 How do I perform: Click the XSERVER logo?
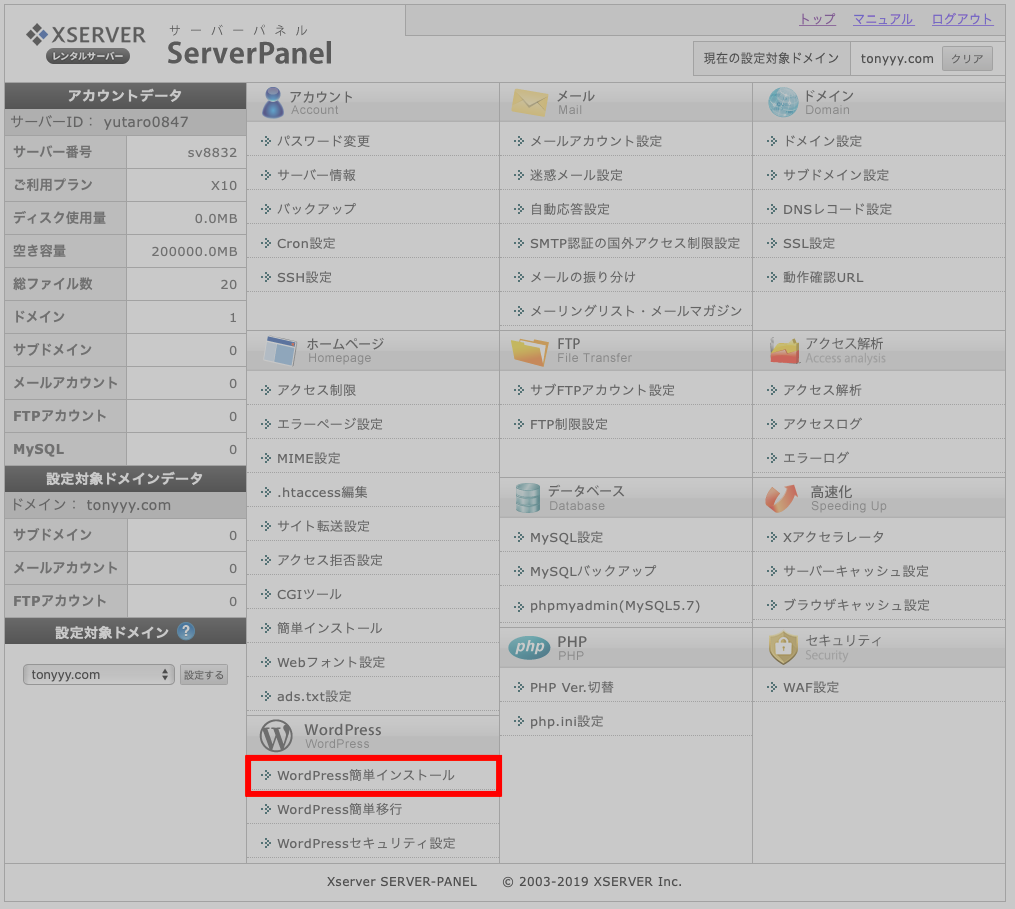point(85,43)
